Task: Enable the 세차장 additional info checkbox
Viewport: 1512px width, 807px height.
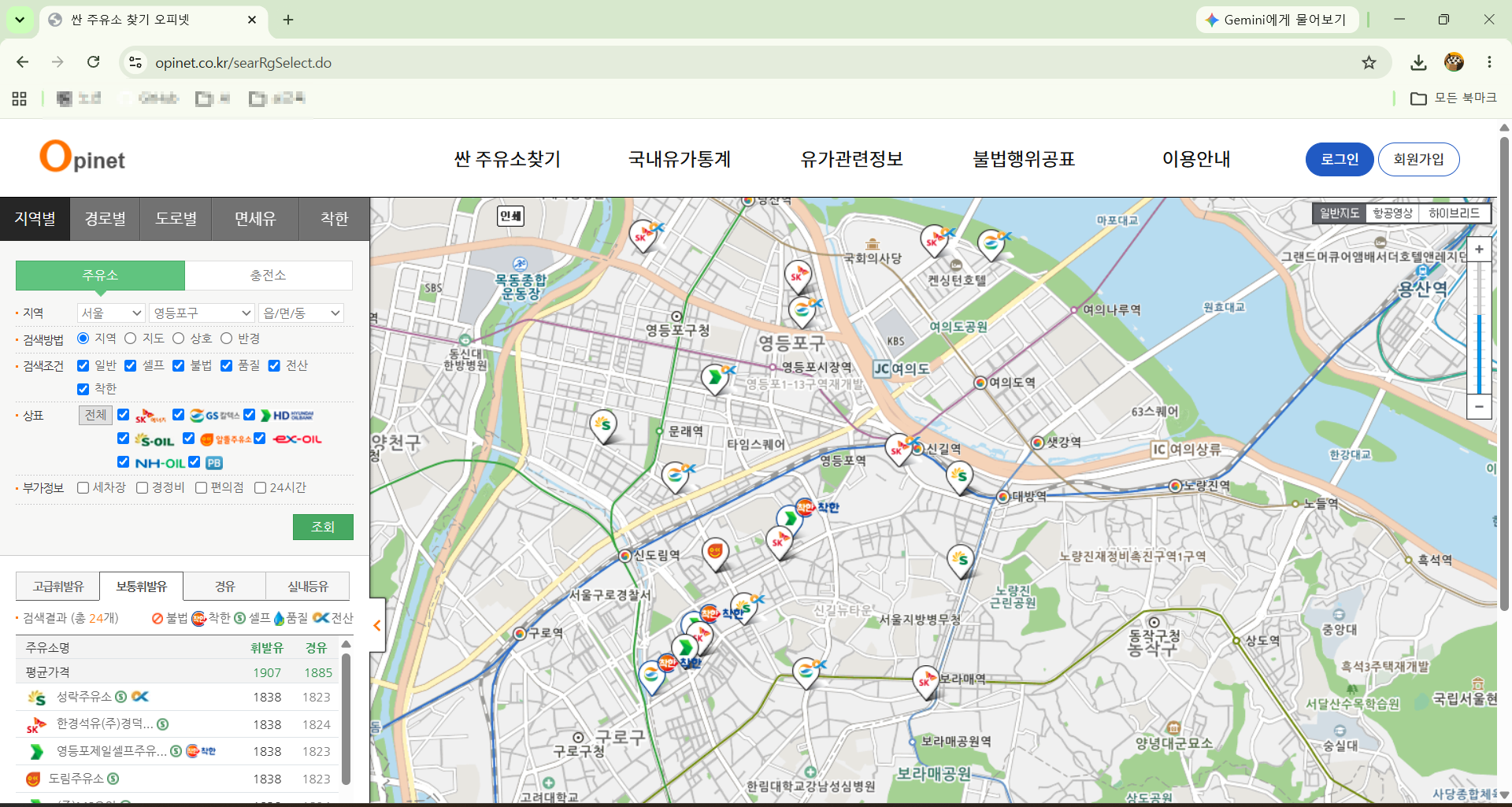Action: [83, 488]
